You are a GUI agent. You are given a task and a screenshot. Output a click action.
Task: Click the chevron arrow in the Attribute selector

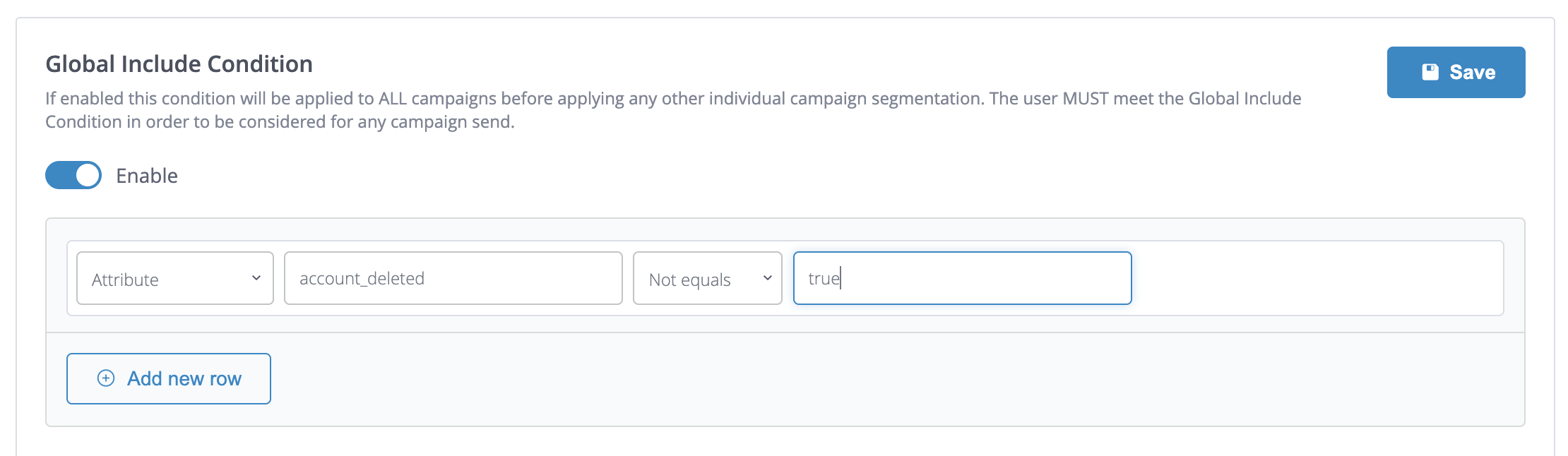coord(256,278)
